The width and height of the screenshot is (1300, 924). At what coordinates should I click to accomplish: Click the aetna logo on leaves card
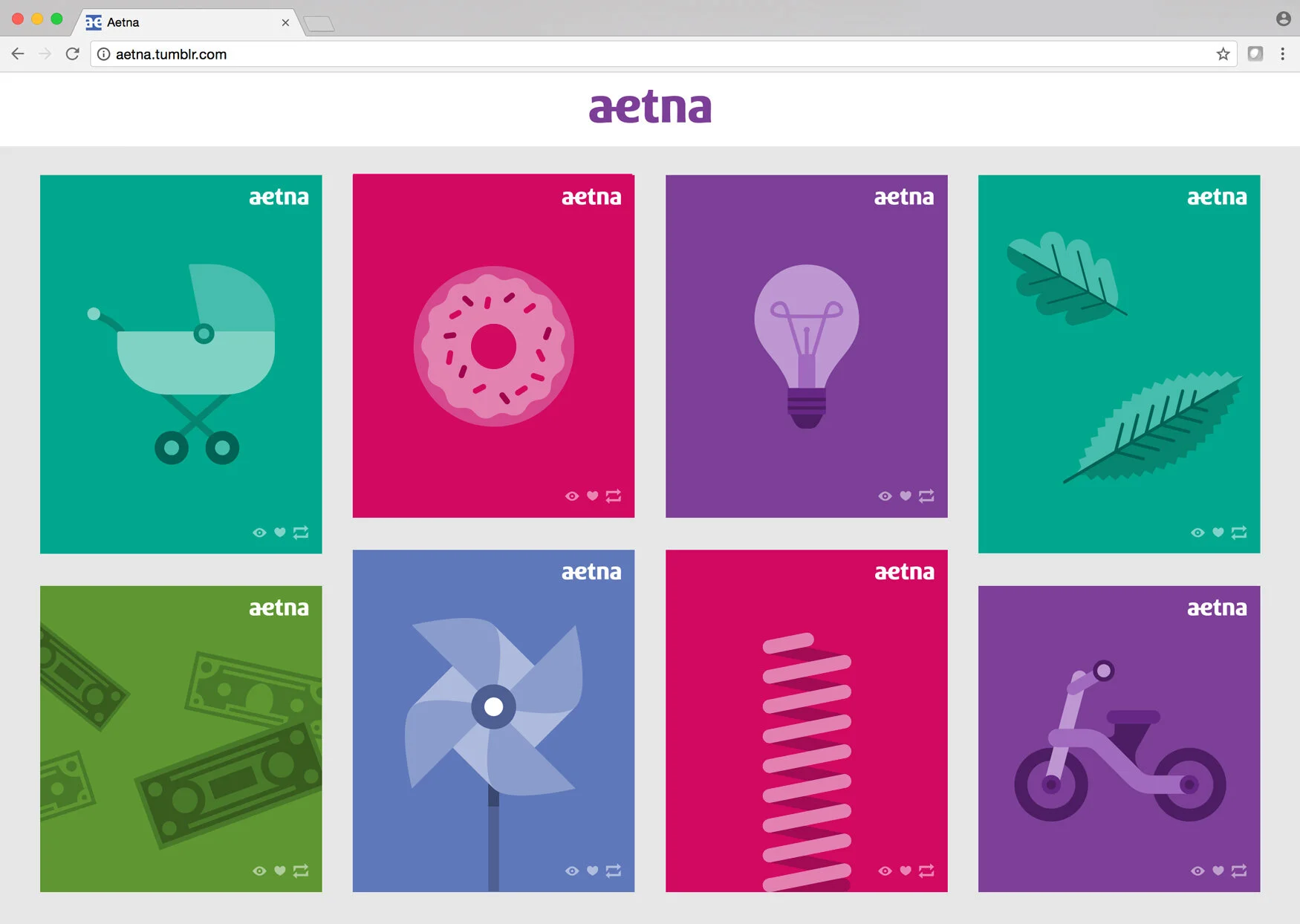click(1217, 197)
